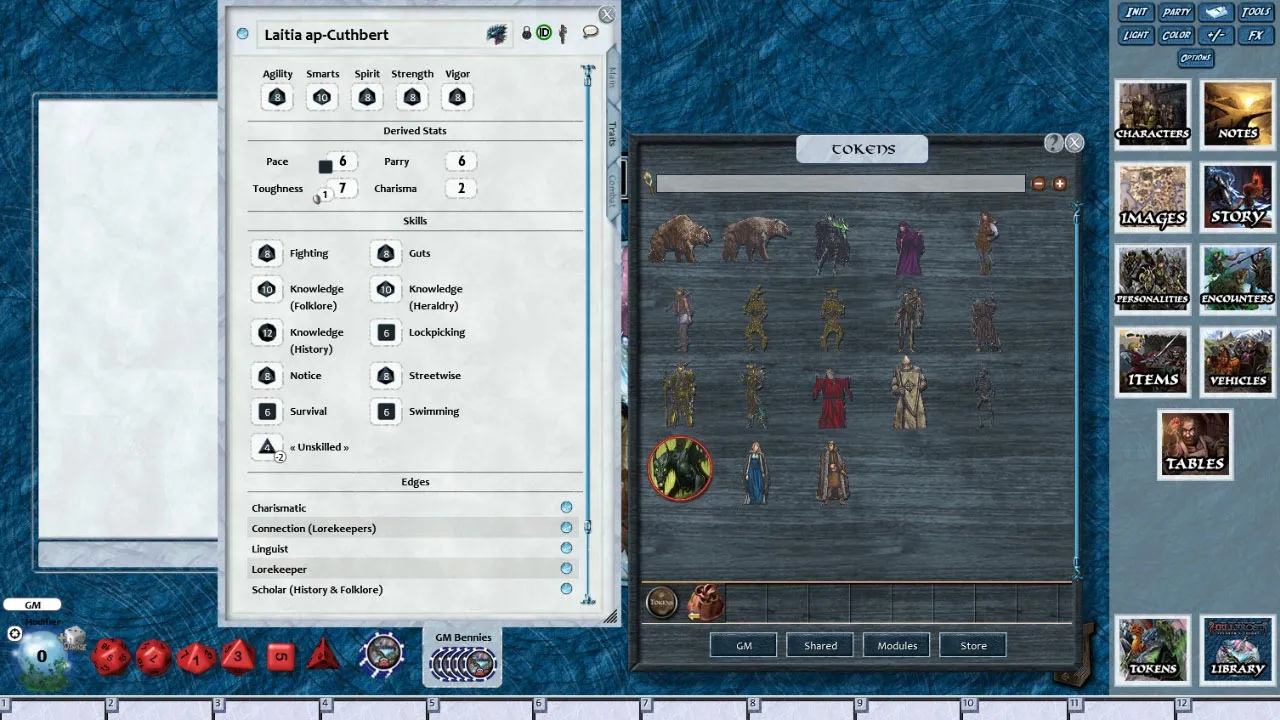Viewport: 1280px width, 720px height.
Task: Open the Connection (Lorekeepers) edge link
Action: (x=566, y=528)
